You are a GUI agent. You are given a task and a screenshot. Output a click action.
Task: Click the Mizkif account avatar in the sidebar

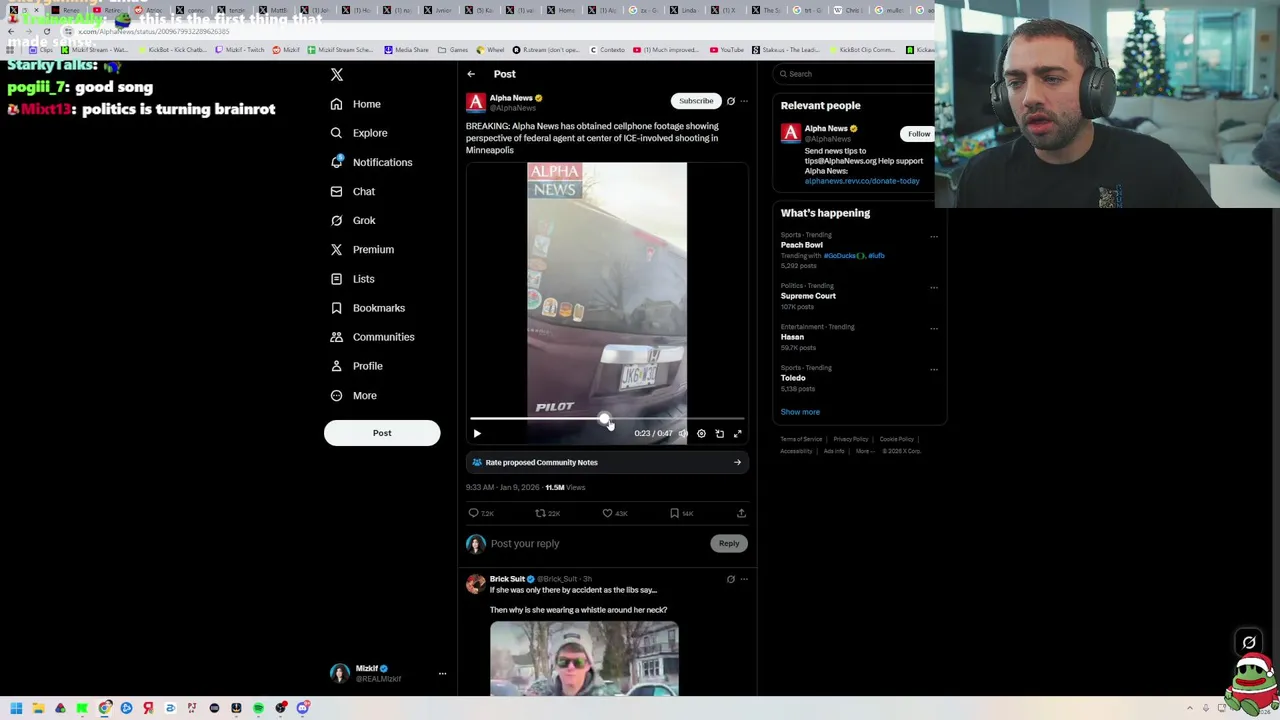coord(340,674)
